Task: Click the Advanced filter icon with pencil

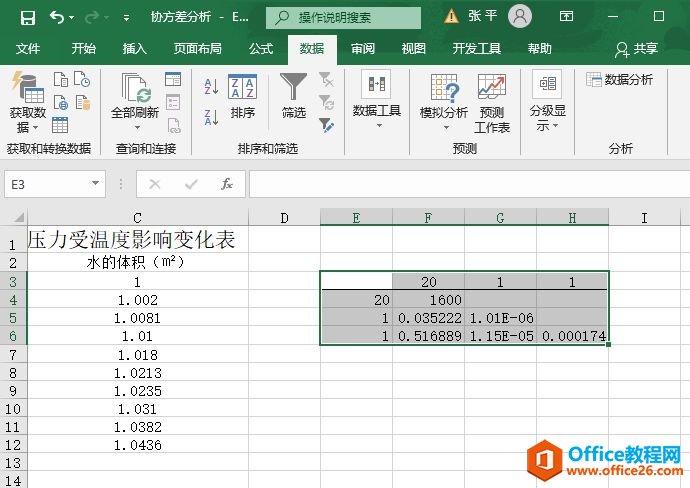Action: (326, 125)
